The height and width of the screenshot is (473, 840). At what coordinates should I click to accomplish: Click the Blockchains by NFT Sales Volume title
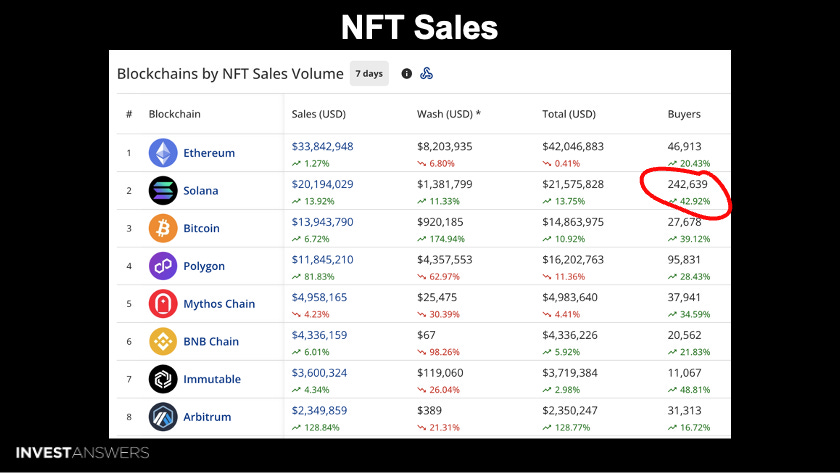pyautogui.click(x=230, y=73)
